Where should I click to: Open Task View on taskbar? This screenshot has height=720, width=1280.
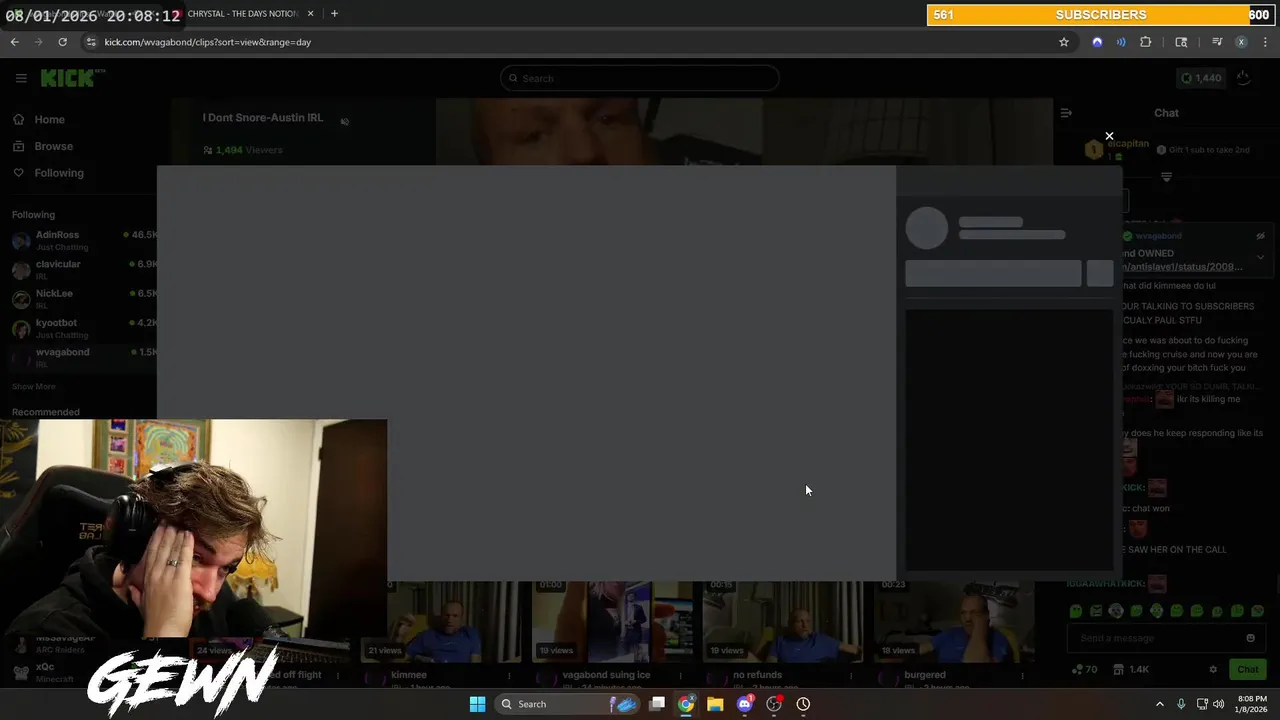pos(657,704)
